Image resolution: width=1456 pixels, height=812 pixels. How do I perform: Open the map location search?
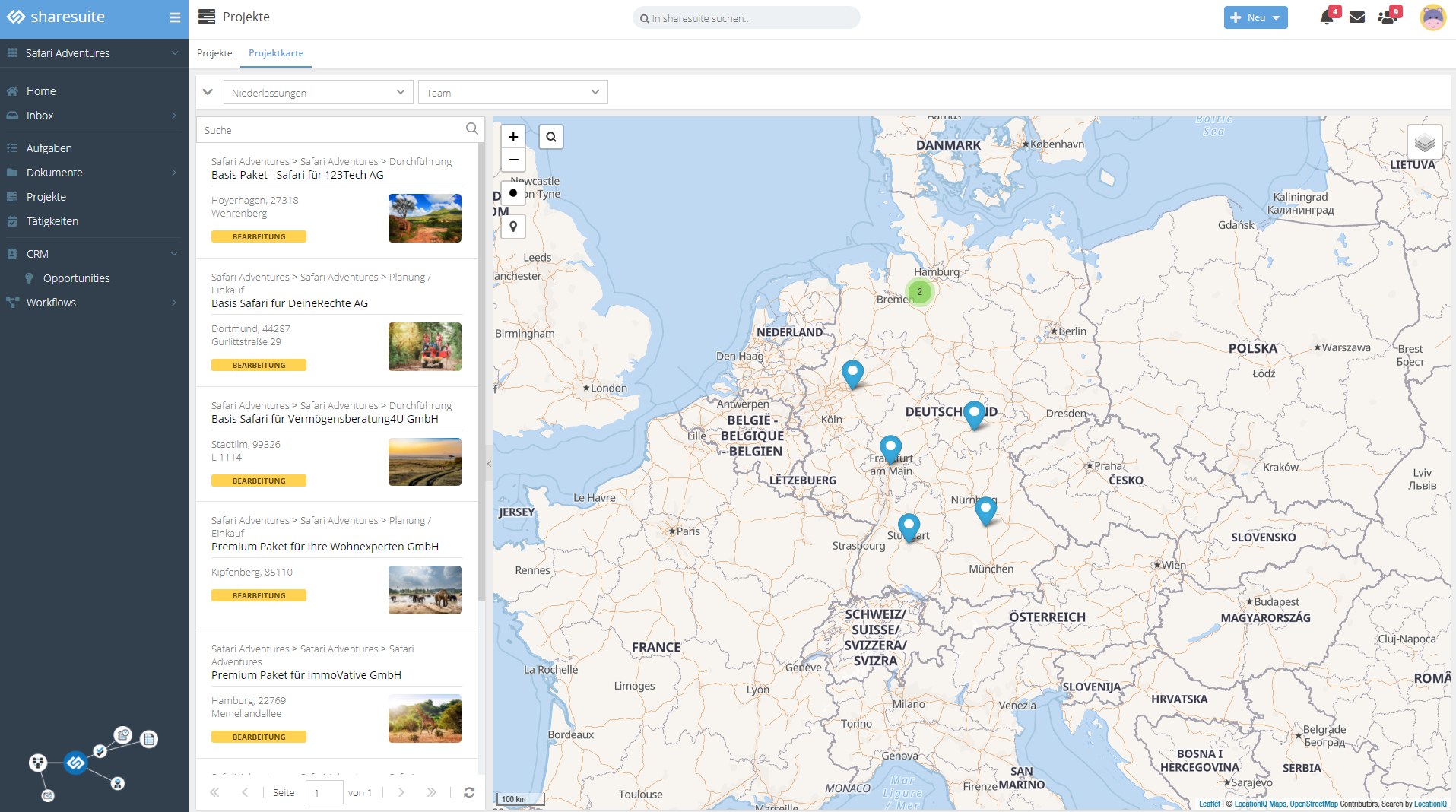coord(551,137)
